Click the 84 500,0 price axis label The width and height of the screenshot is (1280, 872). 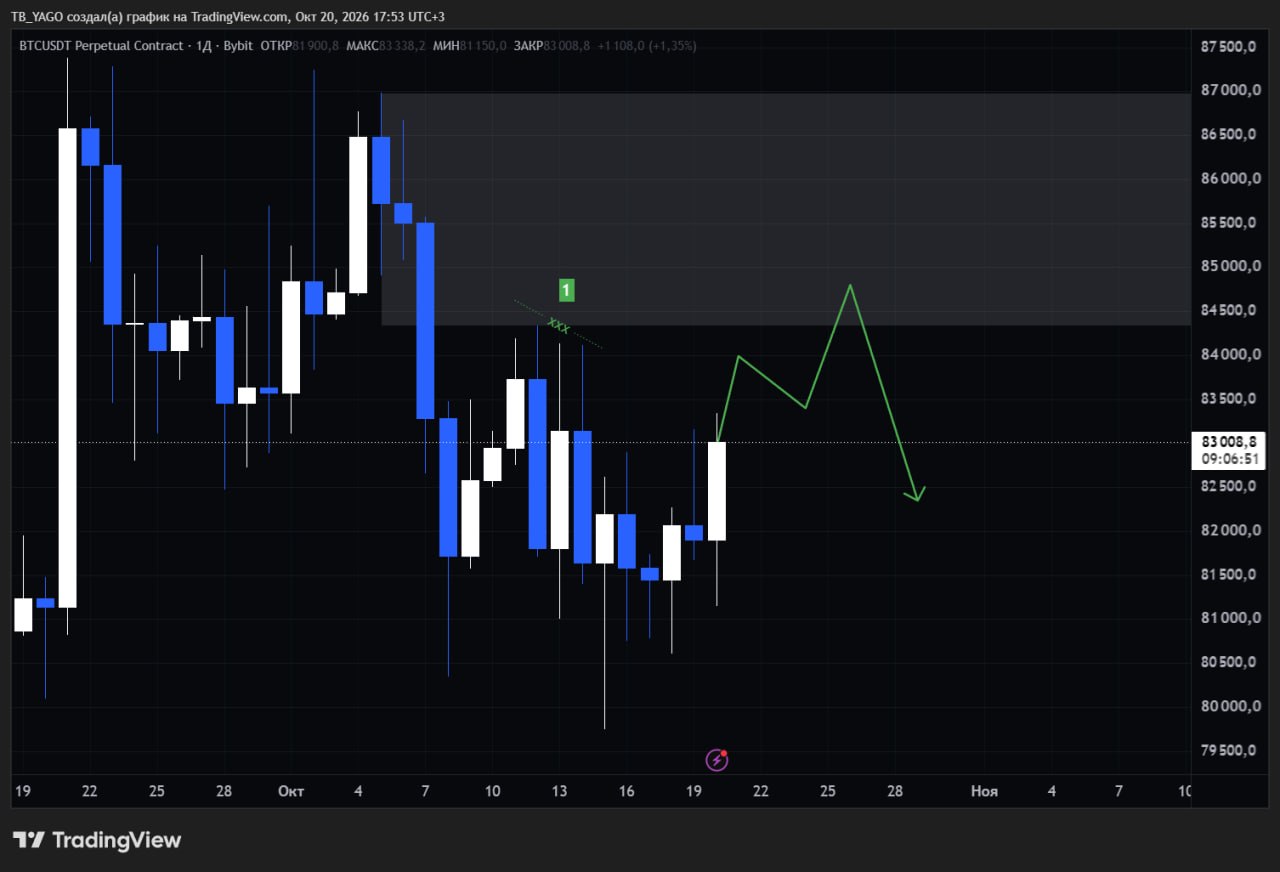click(1228, 311)
